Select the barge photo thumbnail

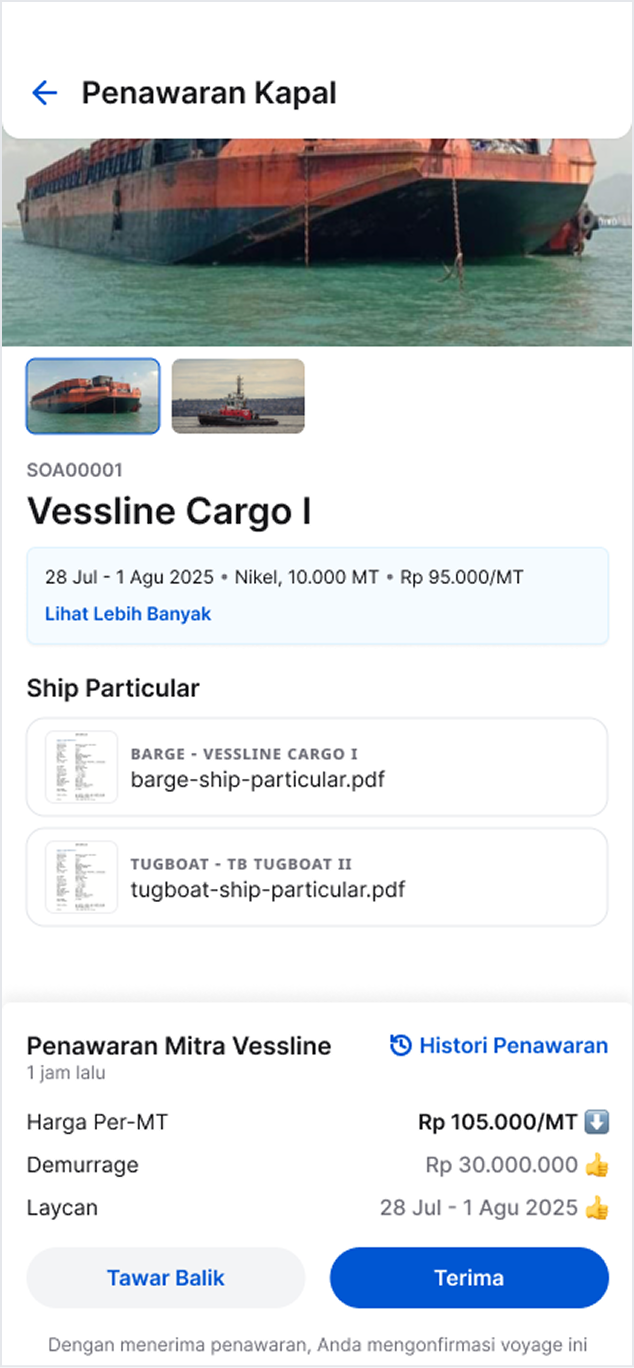(x=93, y=396)
